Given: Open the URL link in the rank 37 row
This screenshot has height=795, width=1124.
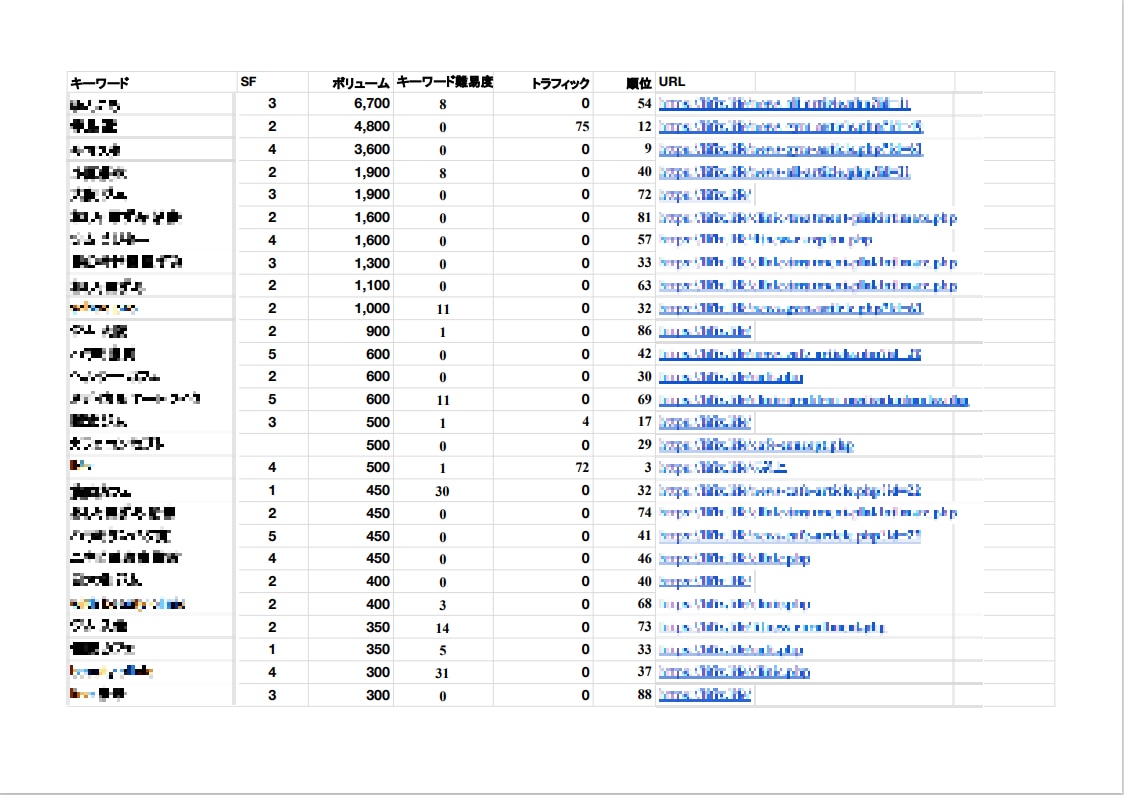Looking at the screenshot, I should 734,672.
